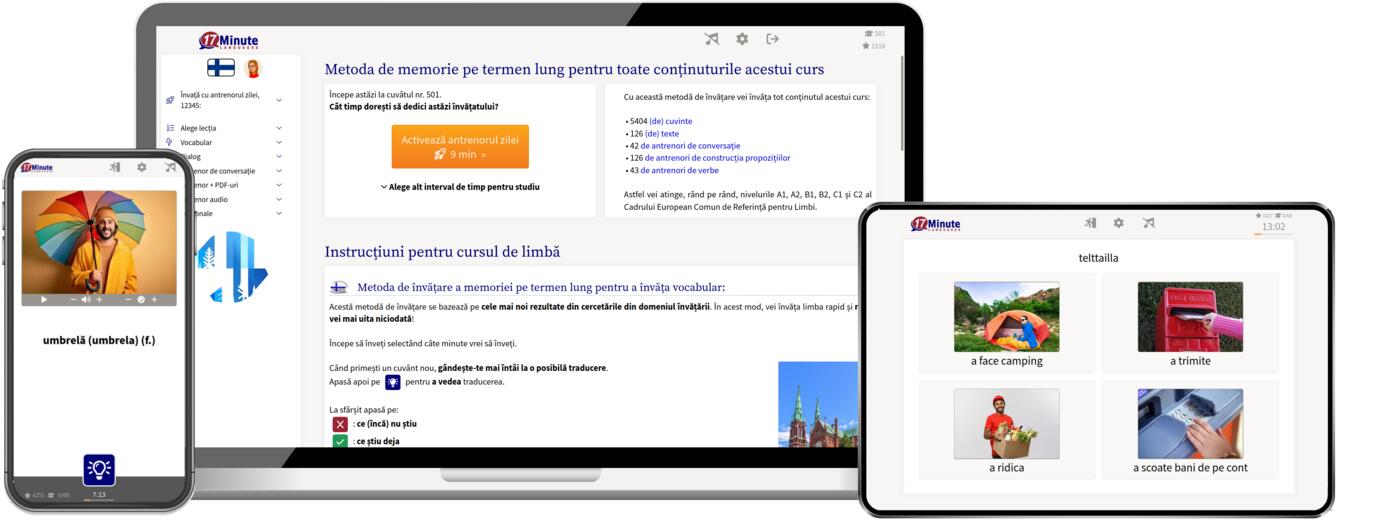Click the exit-runner icon on the phone header
The height and width of the screenshot is (532, 1400).
114,168
